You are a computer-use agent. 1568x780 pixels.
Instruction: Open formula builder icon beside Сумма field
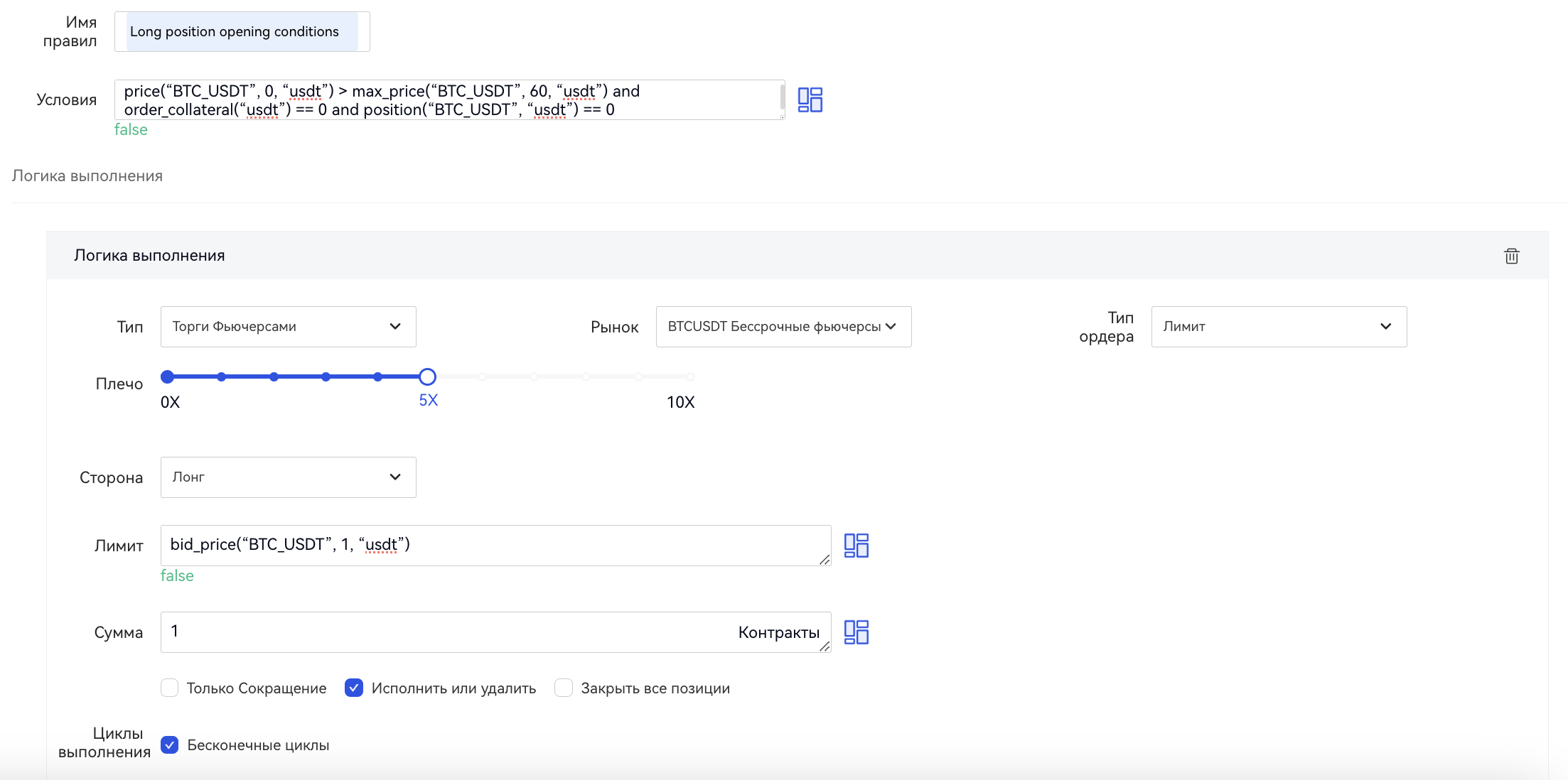[x=856, y=632]
